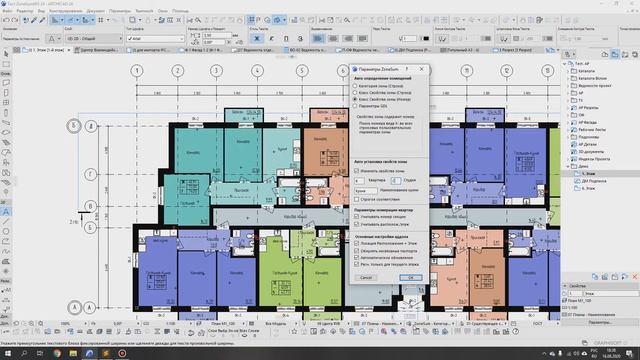Screen dimensions: 640x360
Task: Click the font size field showing 3,50
Action: pos(217,36)
